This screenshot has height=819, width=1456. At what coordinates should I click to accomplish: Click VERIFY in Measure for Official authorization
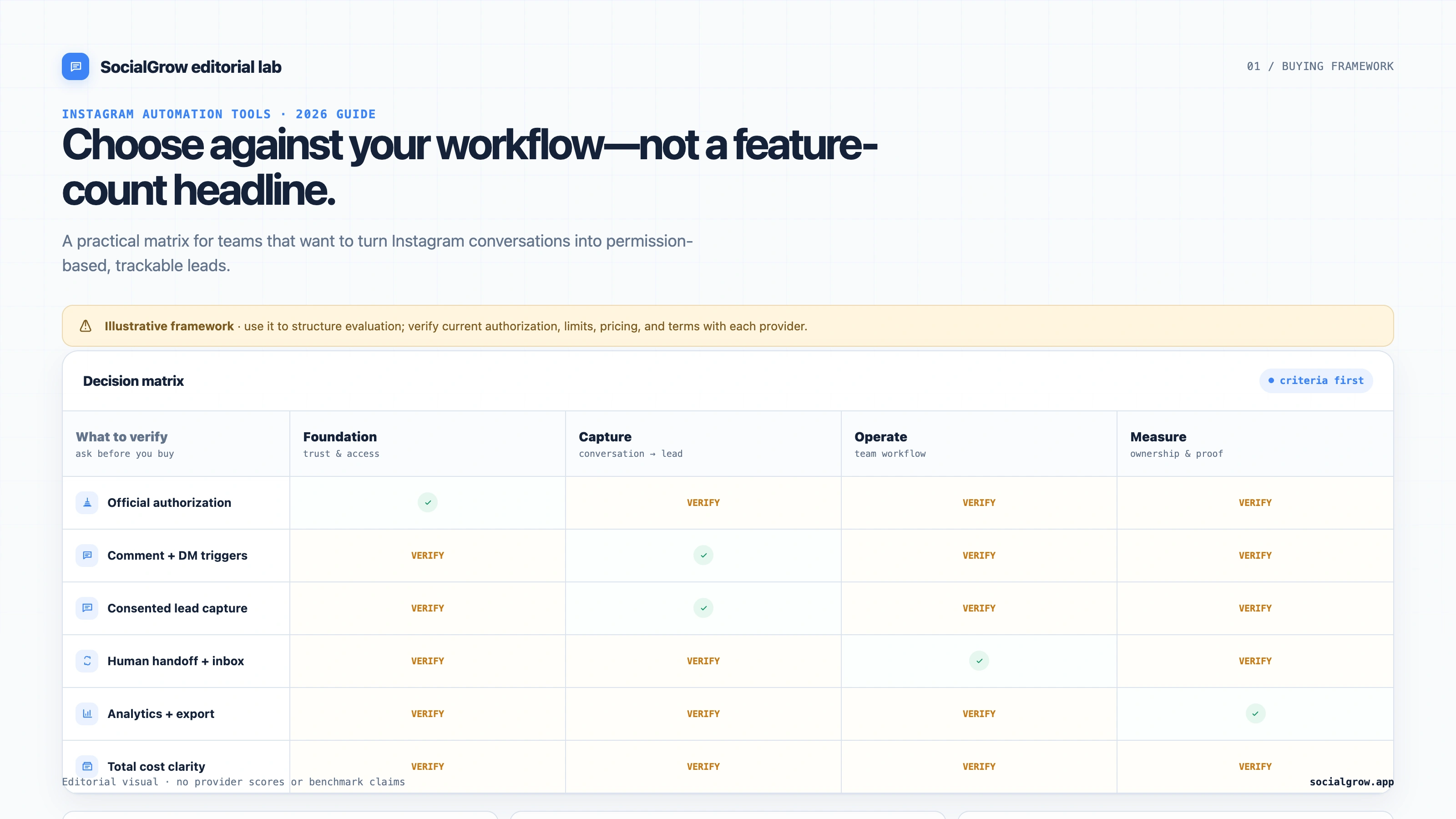(1255, 502)
